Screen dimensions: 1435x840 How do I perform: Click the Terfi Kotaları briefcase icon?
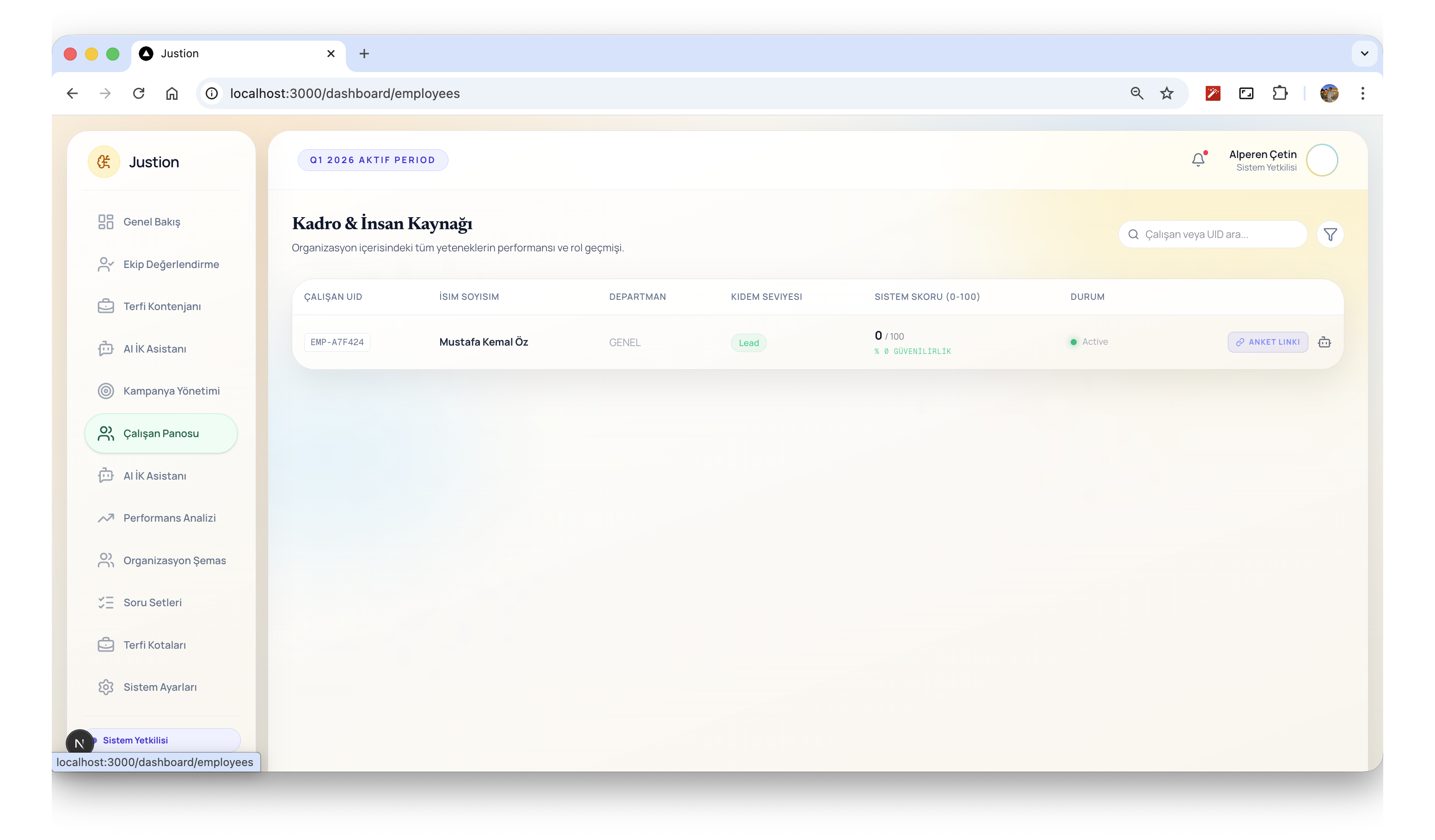[106, 645]
